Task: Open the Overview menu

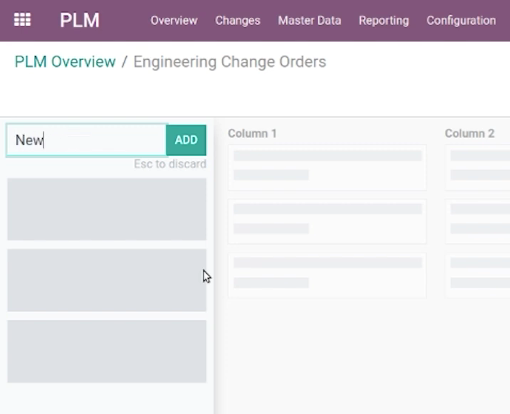Action: [174, 20]
